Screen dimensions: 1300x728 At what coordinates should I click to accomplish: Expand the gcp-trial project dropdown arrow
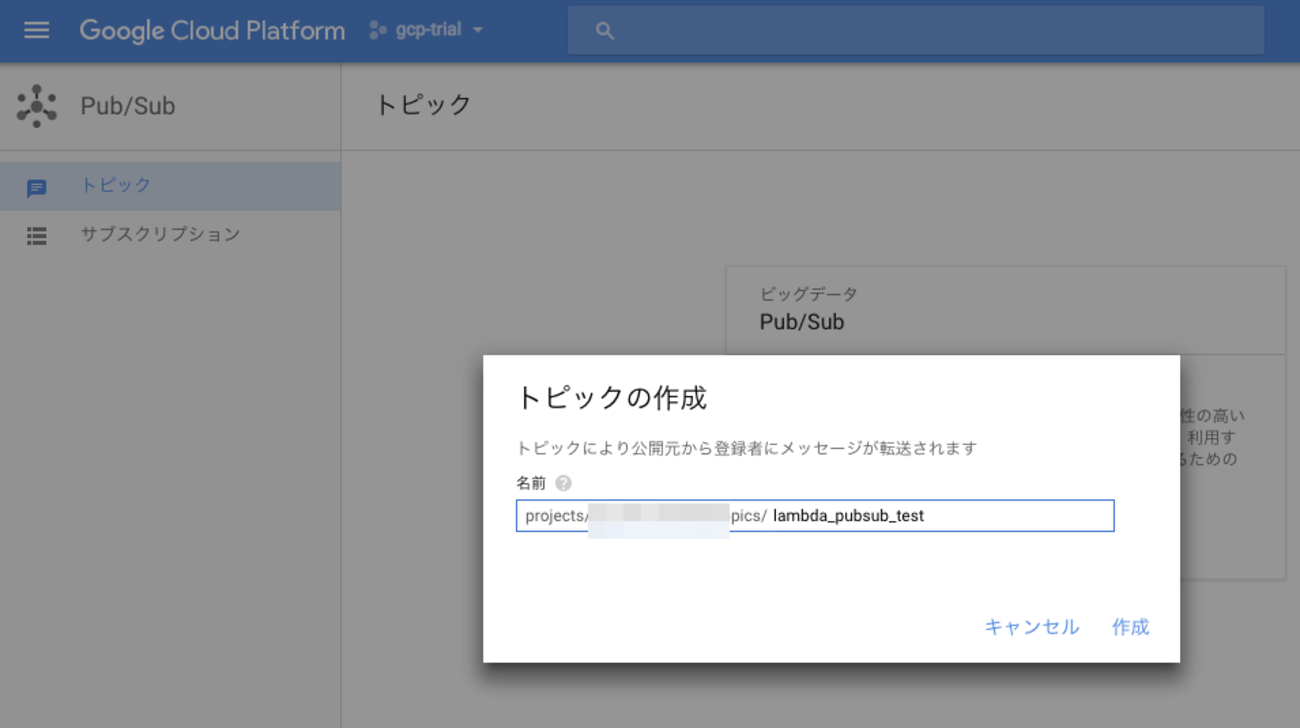point(478,30)
